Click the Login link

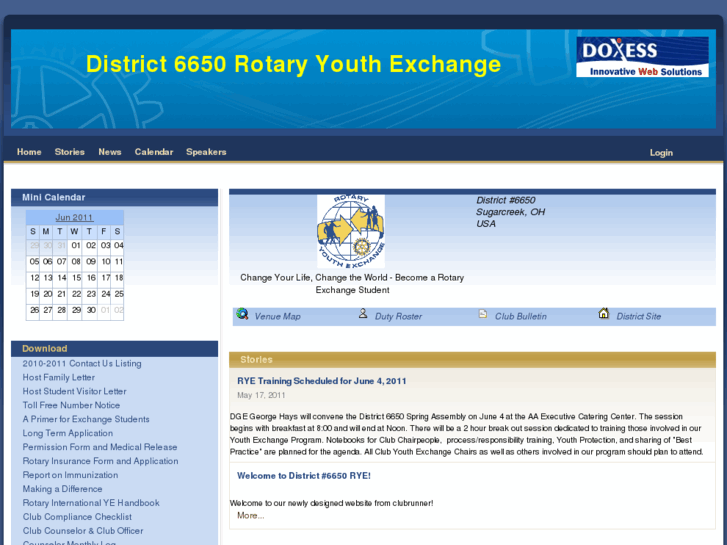click(x=661, y=153)
